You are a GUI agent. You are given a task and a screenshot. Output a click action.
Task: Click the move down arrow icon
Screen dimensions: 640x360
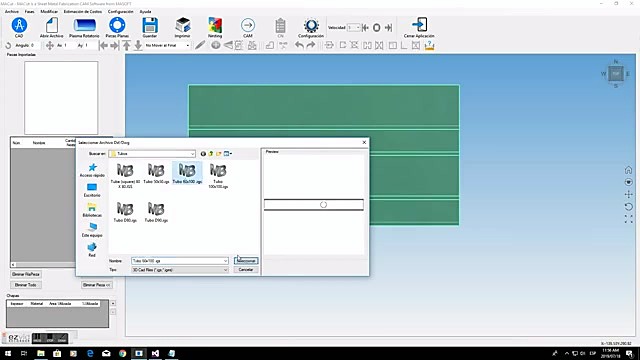pyautogui.click(x=138, y=45)
